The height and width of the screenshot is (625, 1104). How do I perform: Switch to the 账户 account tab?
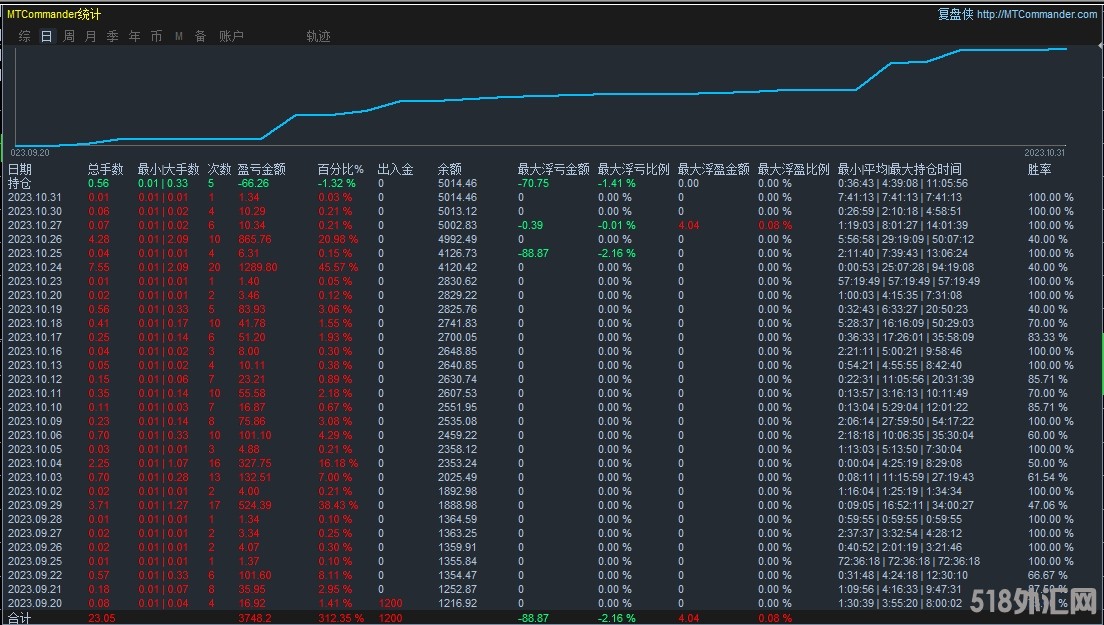coord(231,36)
